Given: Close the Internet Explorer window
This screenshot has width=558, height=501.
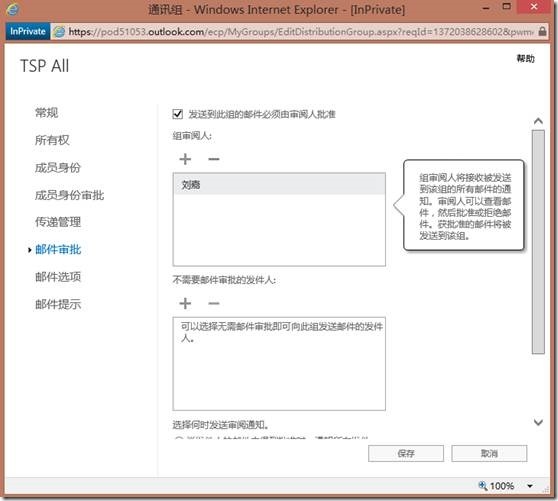Looking at the screenshot, I should pos(534,6).
